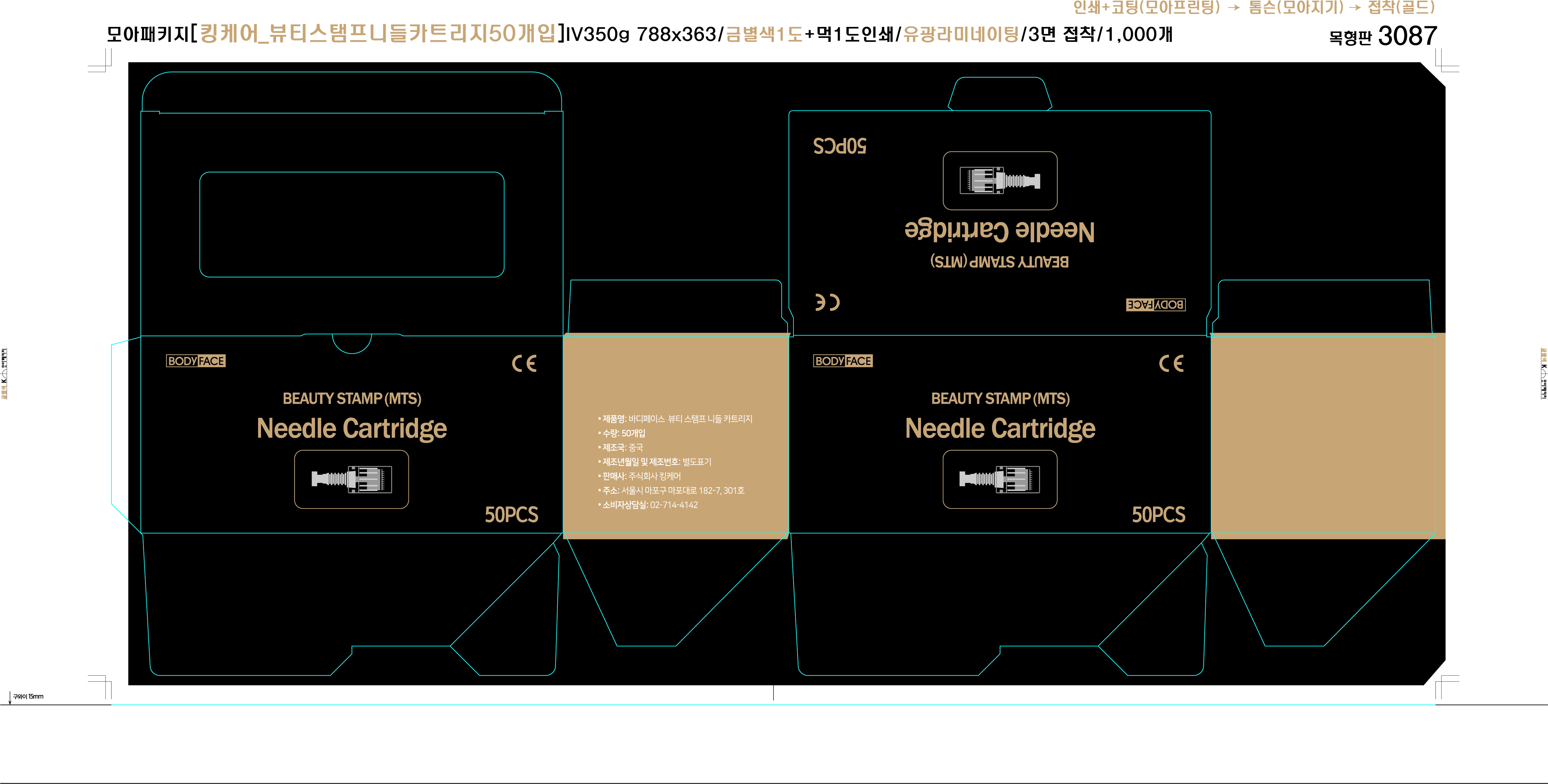
Task: Click the 50PCS text on left front panel
Action: pos(511,515)
